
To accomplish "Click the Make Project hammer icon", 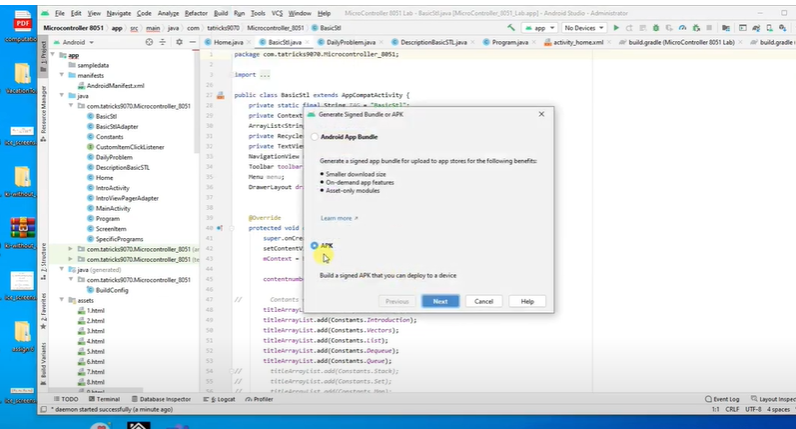I will (x=512, y=28).
